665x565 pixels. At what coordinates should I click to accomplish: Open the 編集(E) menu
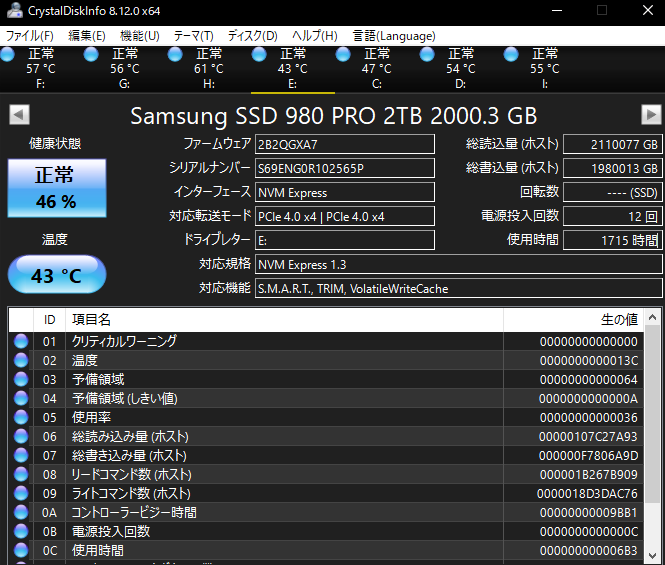point(87,36)
